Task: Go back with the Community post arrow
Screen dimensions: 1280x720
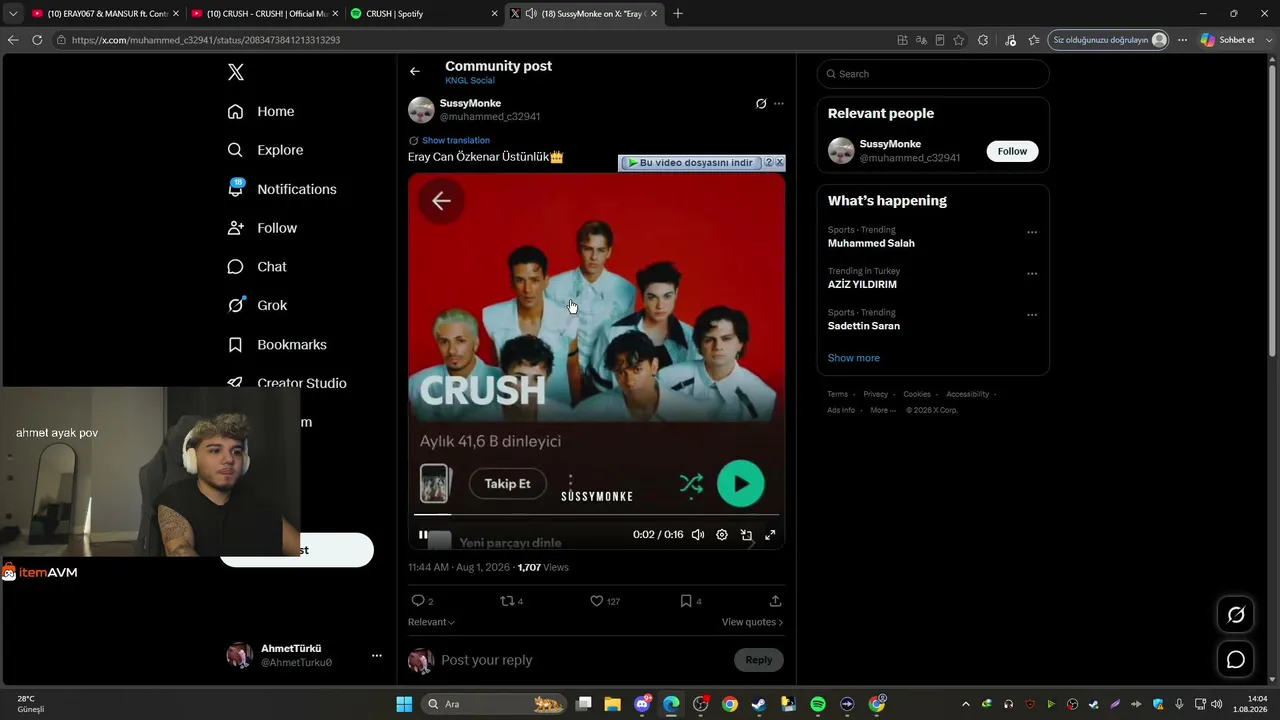Action: (x=415, y=71)
